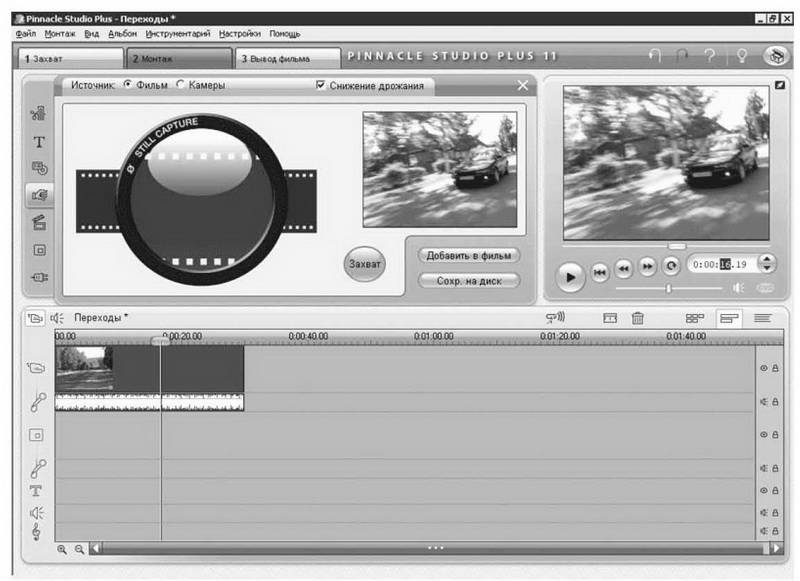Open the disc menu tool in toolbox
The width and height of the screenshot is (800, 581).
[x=39, y=168]
